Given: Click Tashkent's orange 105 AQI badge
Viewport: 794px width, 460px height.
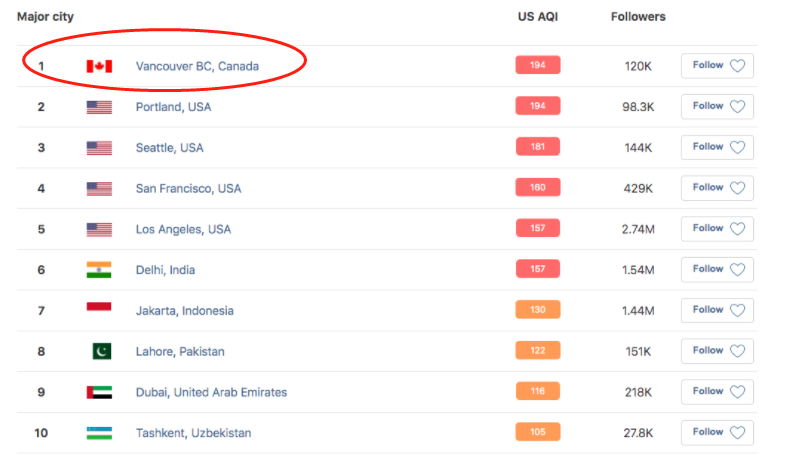Looking at the screenshot, I should click(x=537, y=432).
